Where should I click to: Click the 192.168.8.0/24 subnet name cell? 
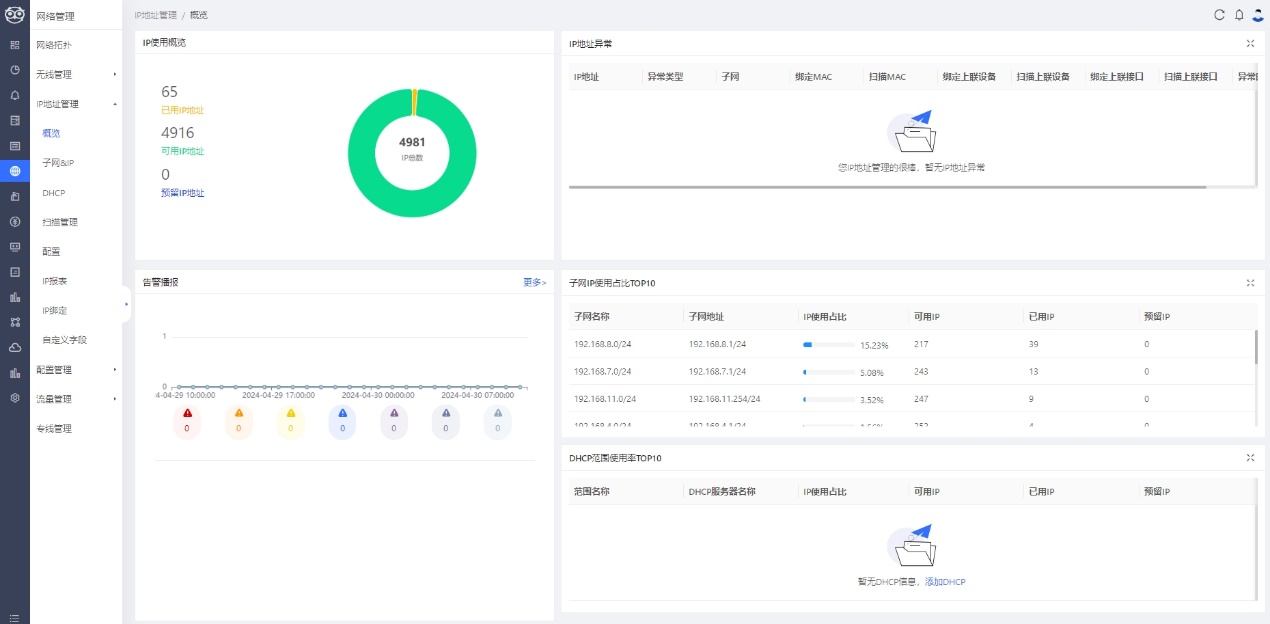[605, 344]
